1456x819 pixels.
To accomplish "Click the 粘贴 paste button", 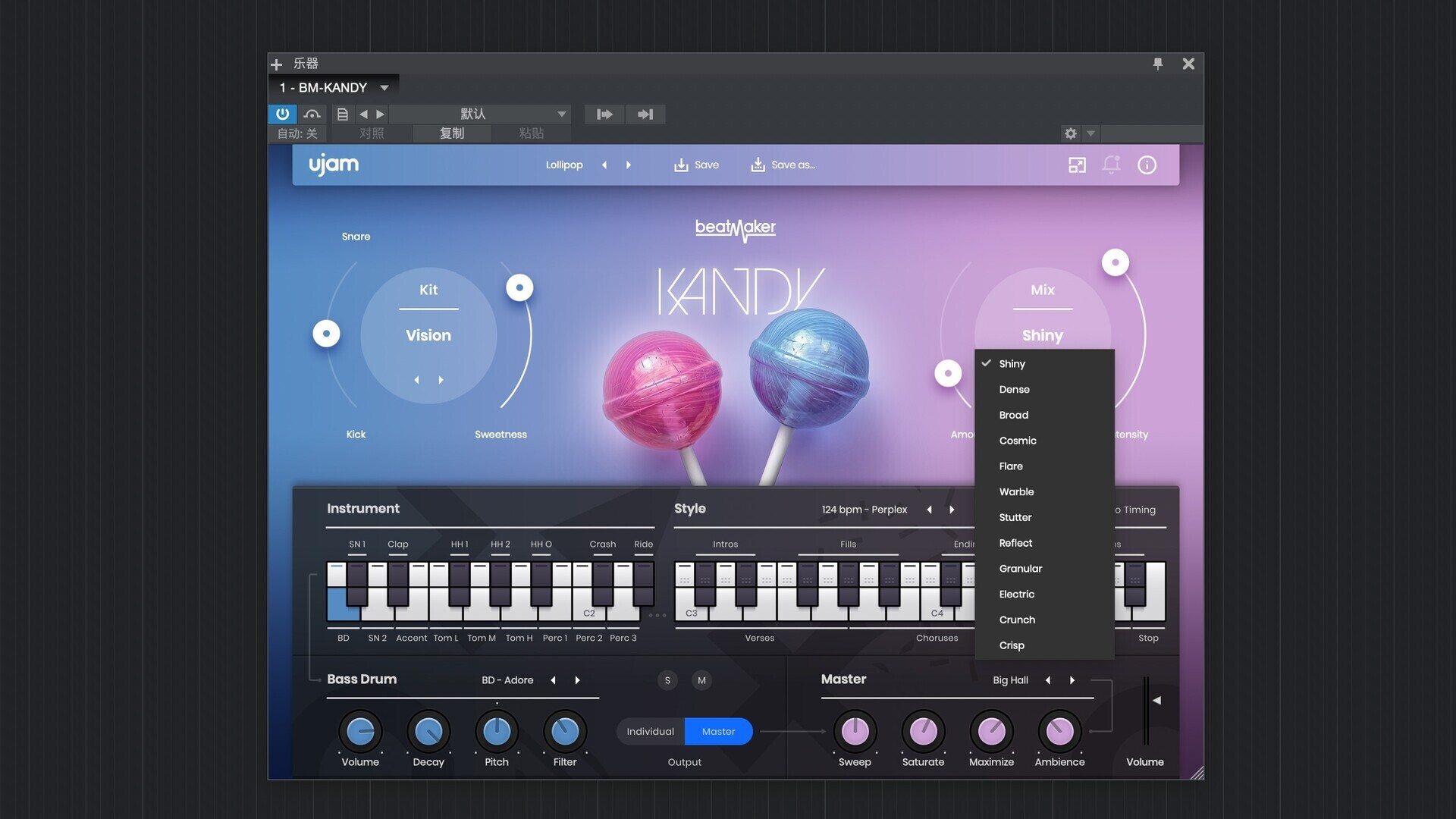I will (x=531, y=133).
